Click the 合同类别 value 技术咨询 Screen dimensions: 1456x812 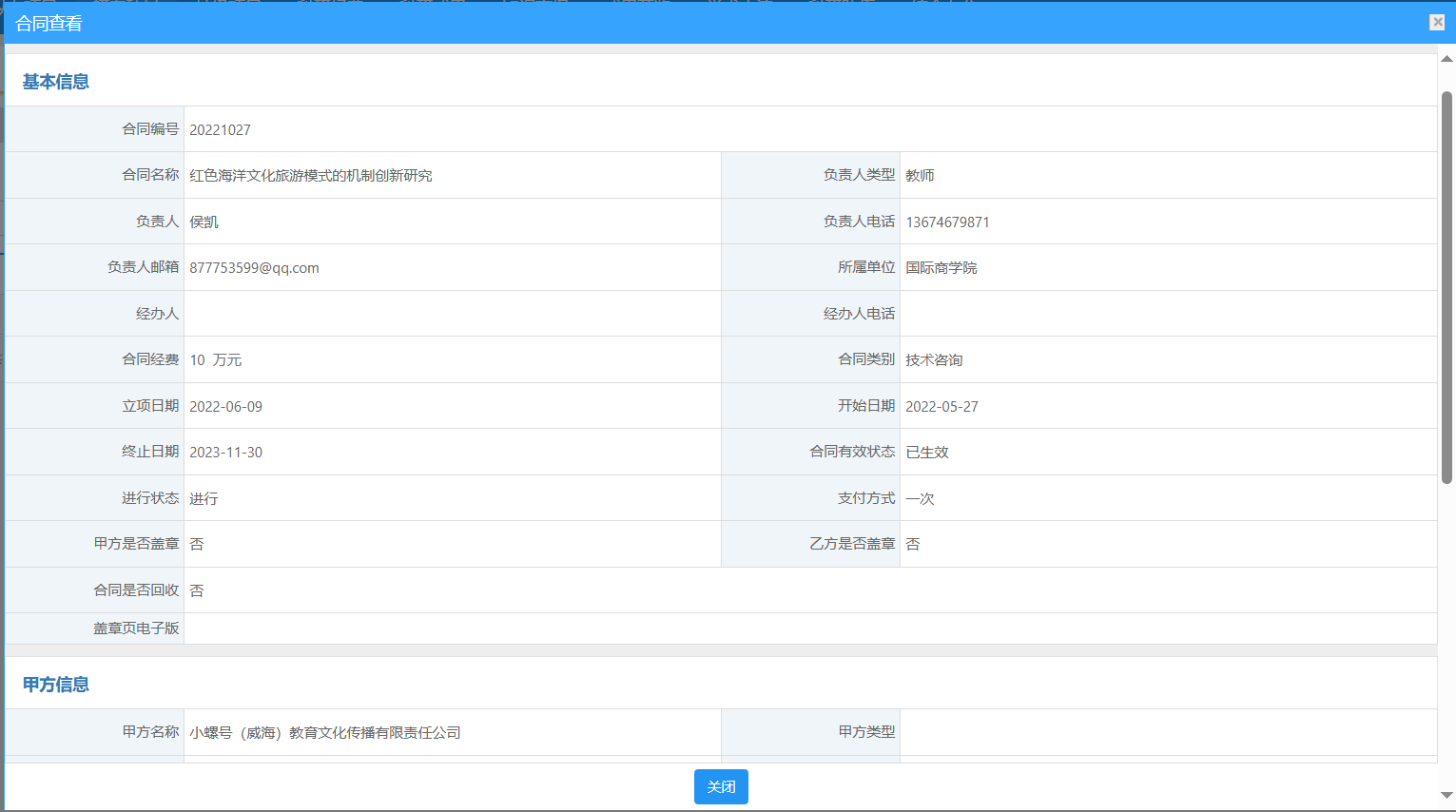pyautogui.click(x=934, y=360)
